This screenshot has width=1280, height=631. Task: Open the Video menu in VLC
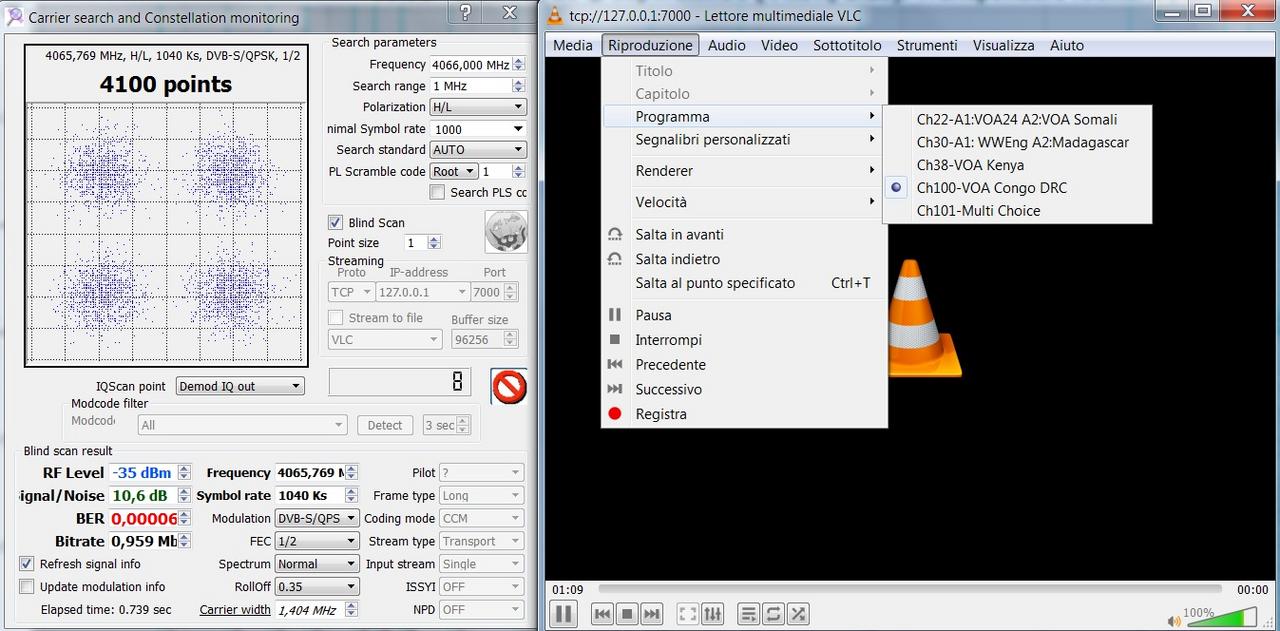click(779, 45)
